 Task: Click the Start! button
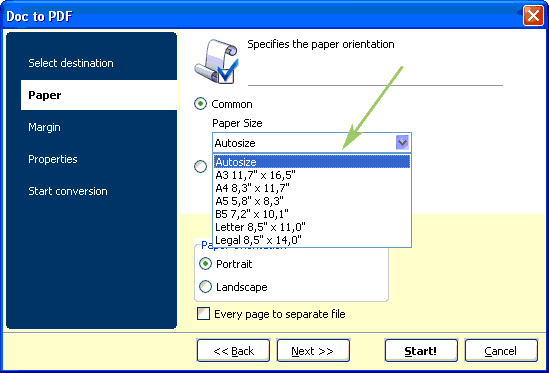click(421, 351)
